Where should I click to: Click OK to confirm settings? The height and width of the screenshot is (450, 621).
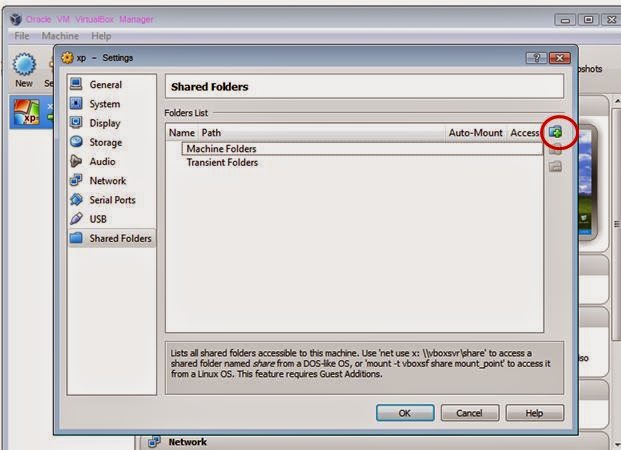[405, 413]
